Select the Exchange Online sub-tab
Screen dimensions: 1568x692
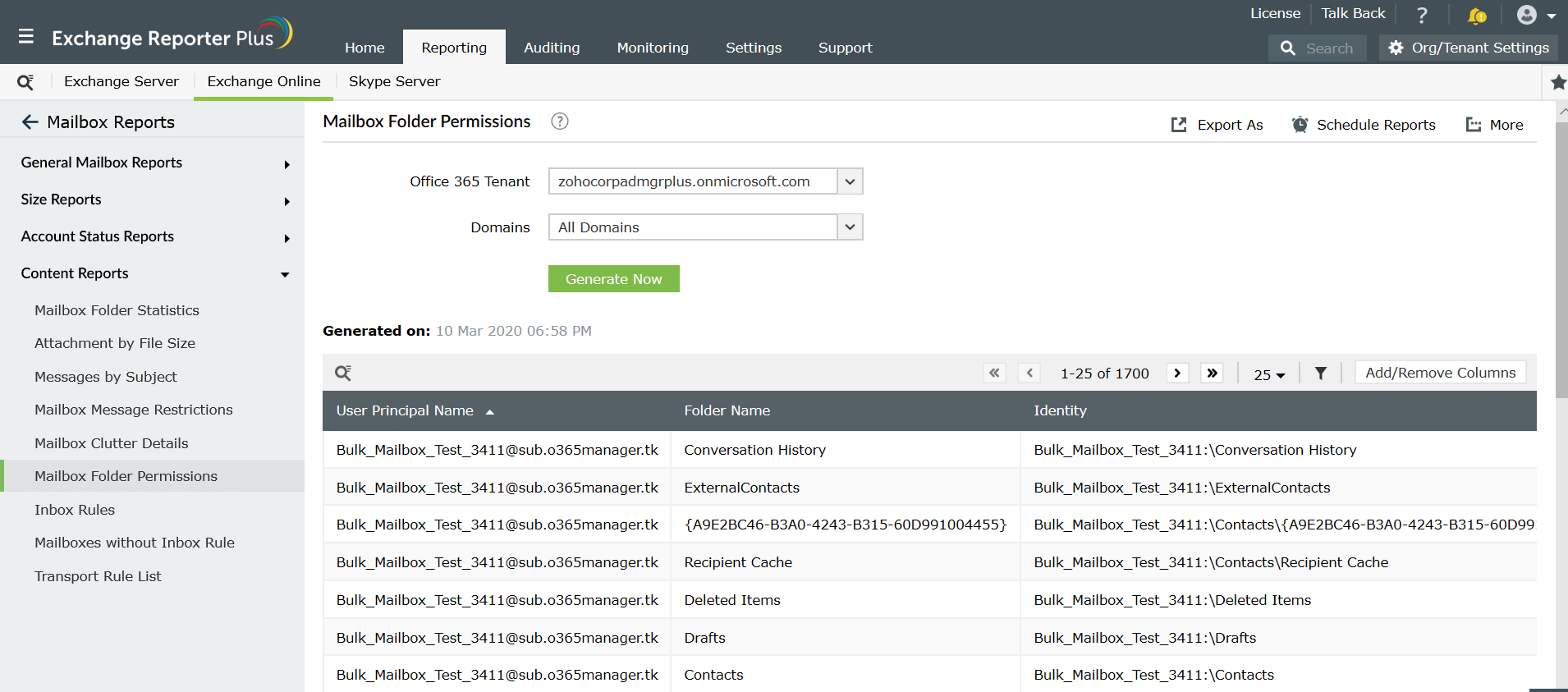coord(264,81)
